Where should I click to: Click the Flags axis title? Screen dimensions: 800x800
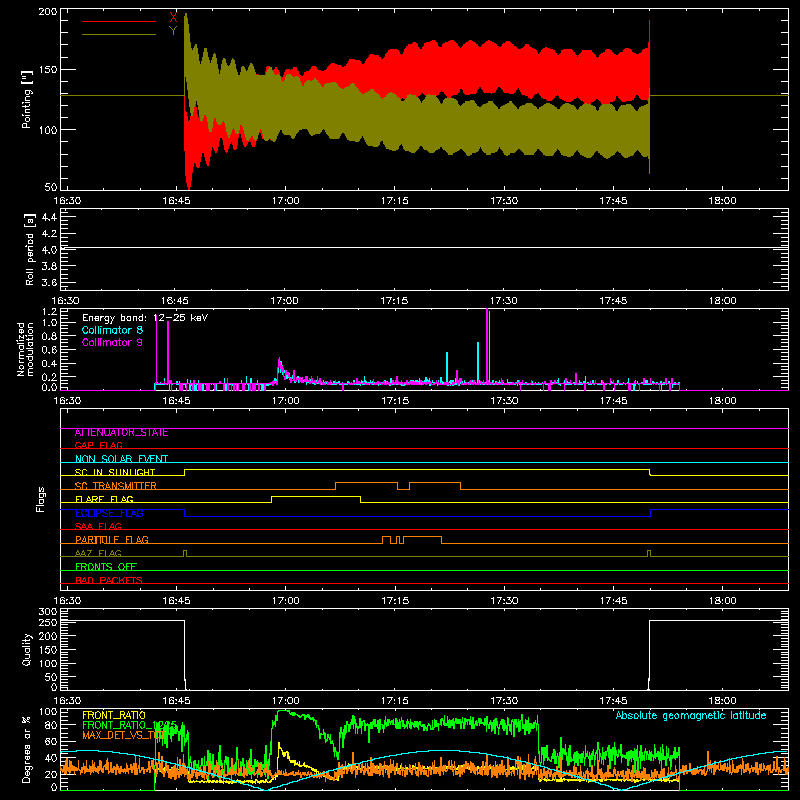(x=40, y=499)
